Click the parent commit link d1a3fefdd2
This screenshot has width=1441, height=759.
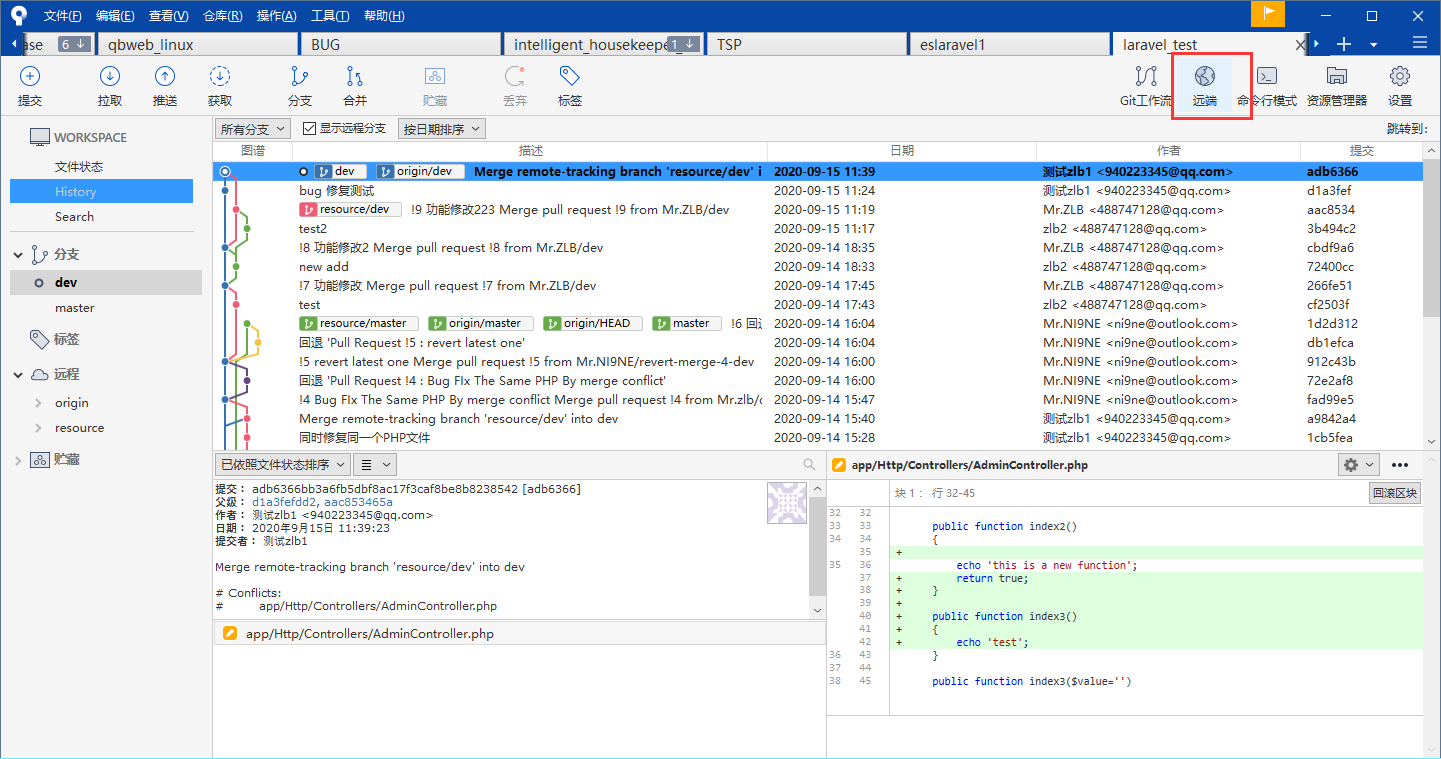[x=284, y=502]
